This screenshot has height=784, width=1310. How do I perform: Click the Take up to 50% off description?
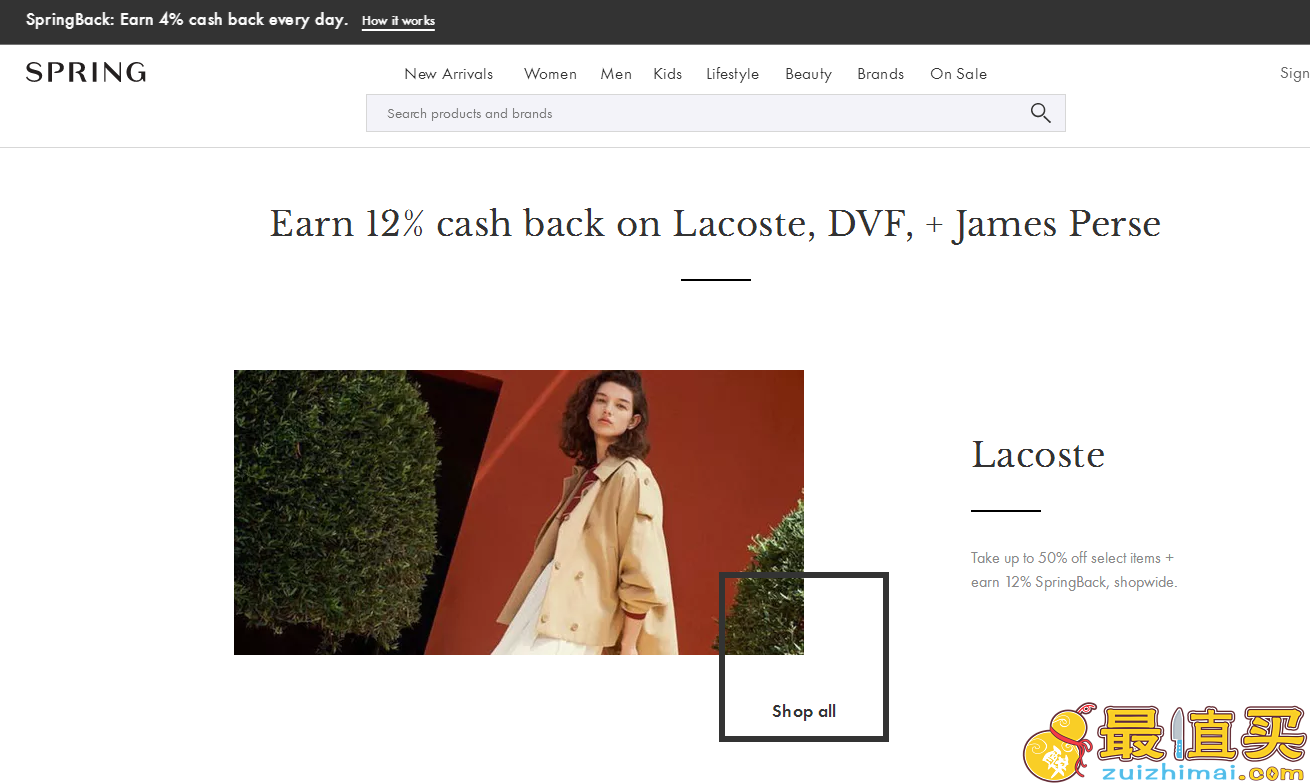pos(1074,570)
